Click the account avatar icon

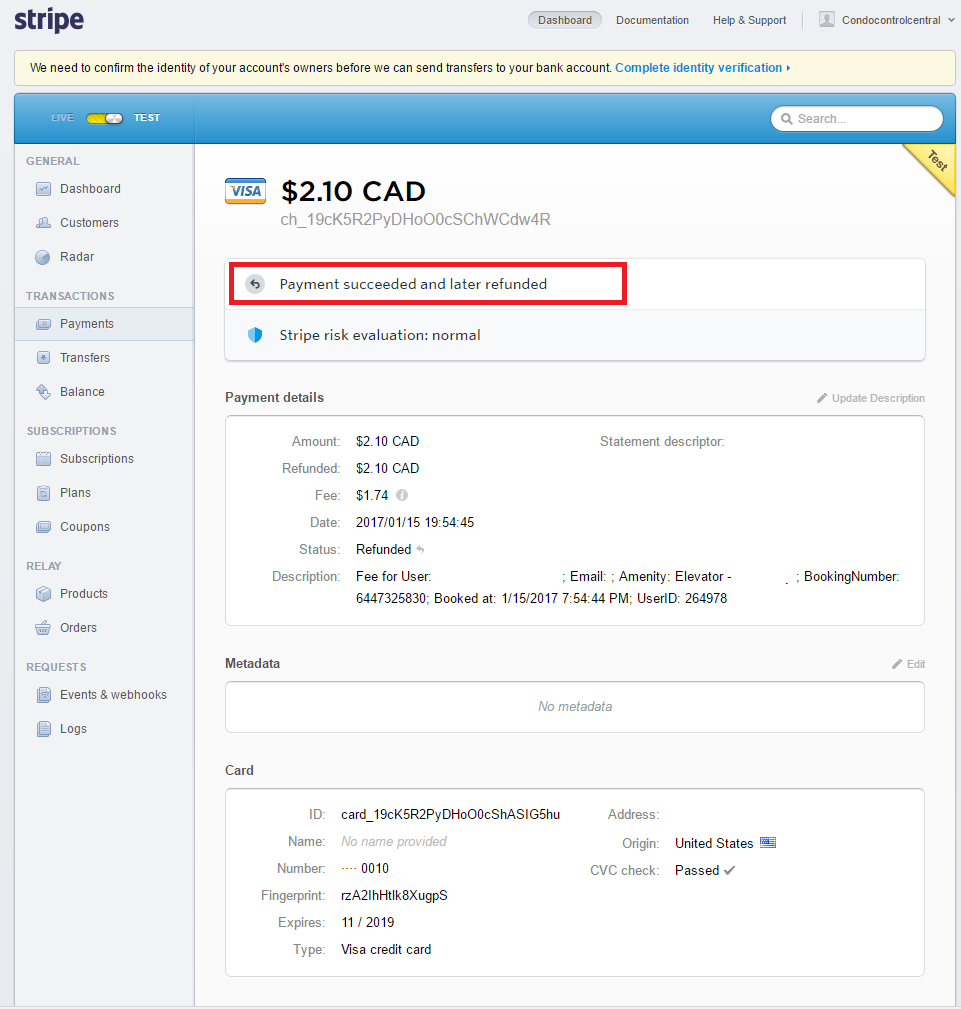pyautogui.click(x=826, y=19)
